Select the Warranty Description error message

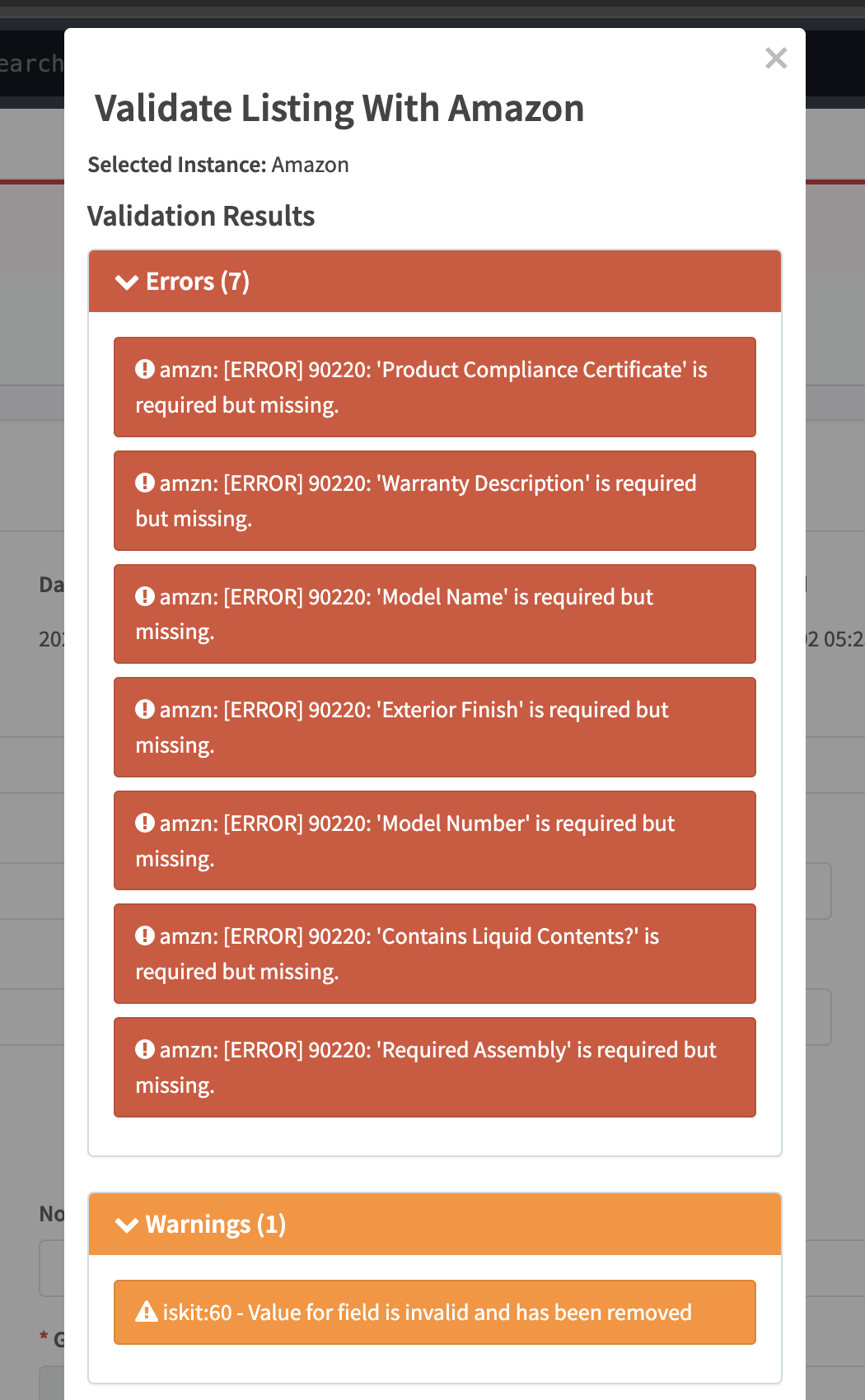(435, 501)
